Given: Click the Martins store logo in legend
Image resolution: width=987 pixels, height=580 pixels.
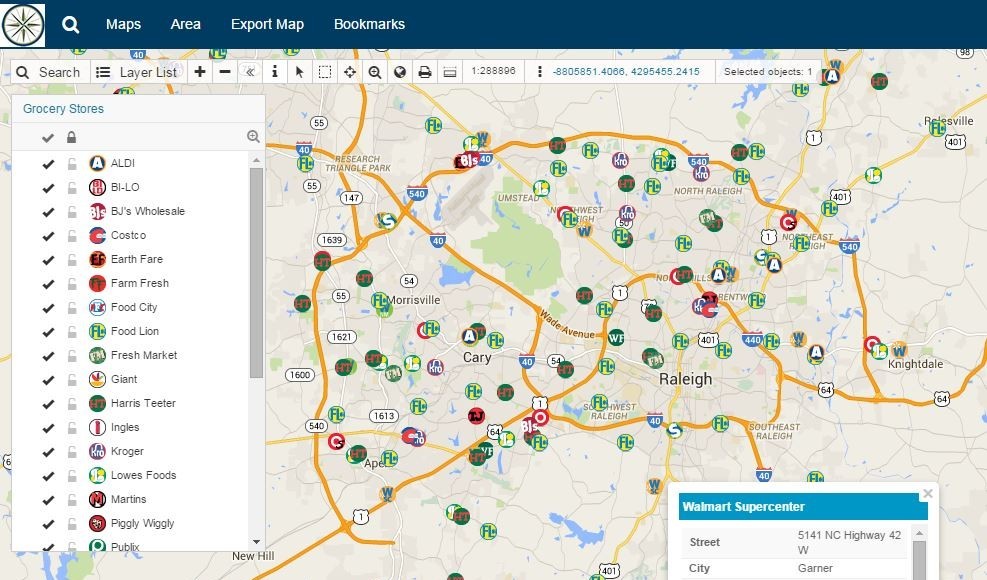Looking at the screenshot, I should (x=97, y=499).
